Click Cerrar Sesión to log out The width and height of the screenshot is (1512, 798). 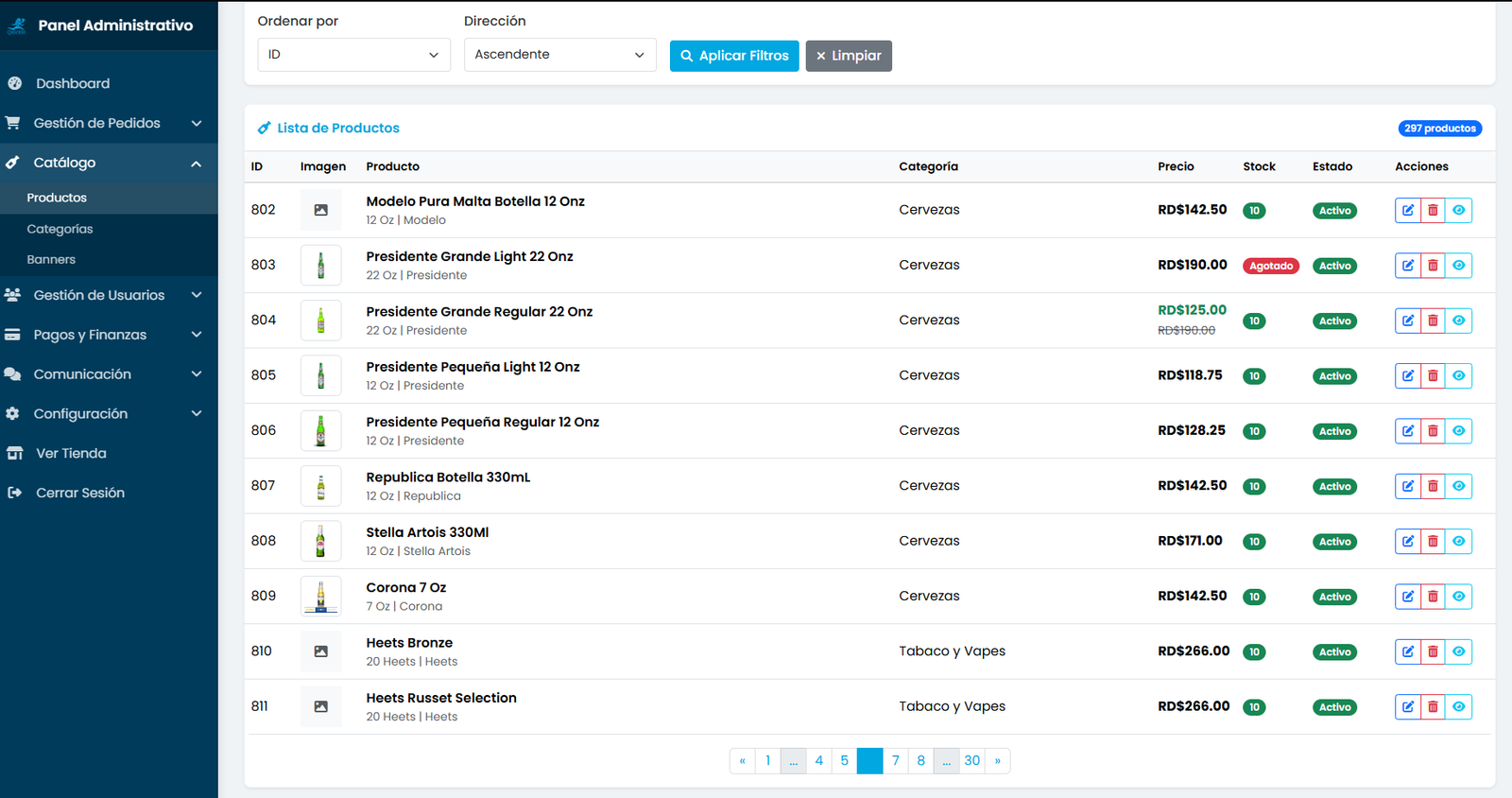(x=109, y=493)
